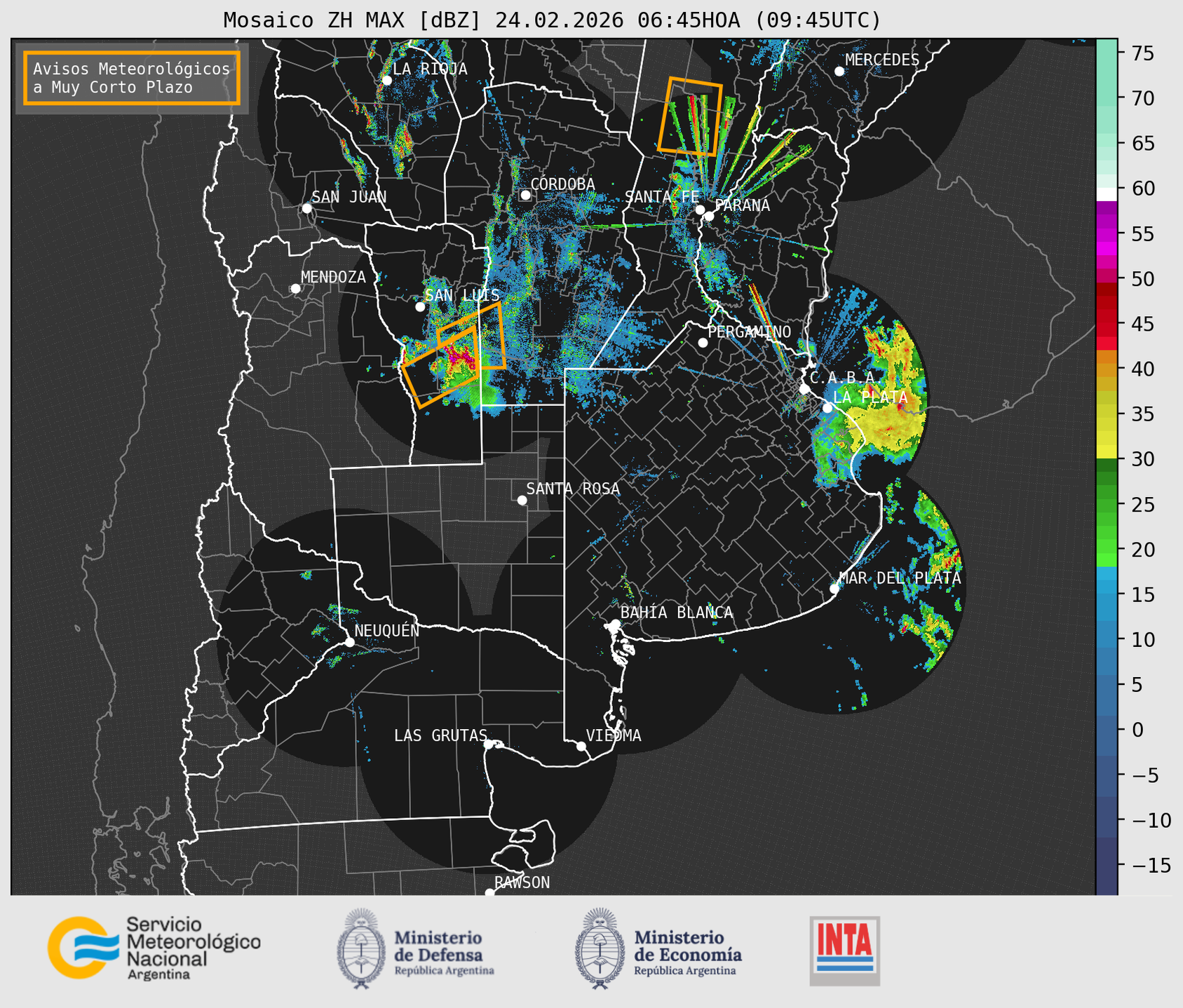Click the SANTA ROSA label text
The image size is (1183, 1008).
point(573,489)
